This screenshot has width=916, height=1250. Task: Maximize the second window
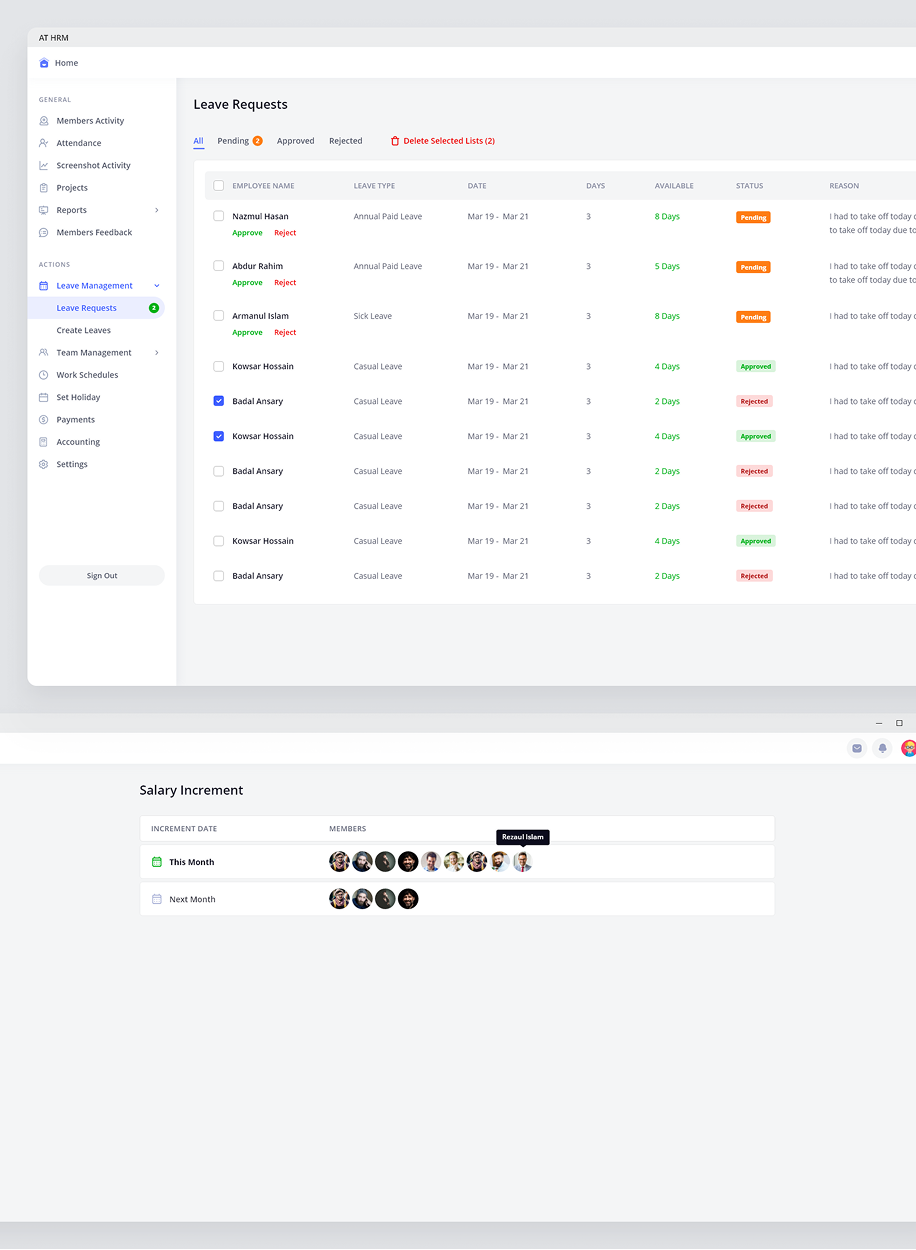pyautogui.click(x=899, y=723)
